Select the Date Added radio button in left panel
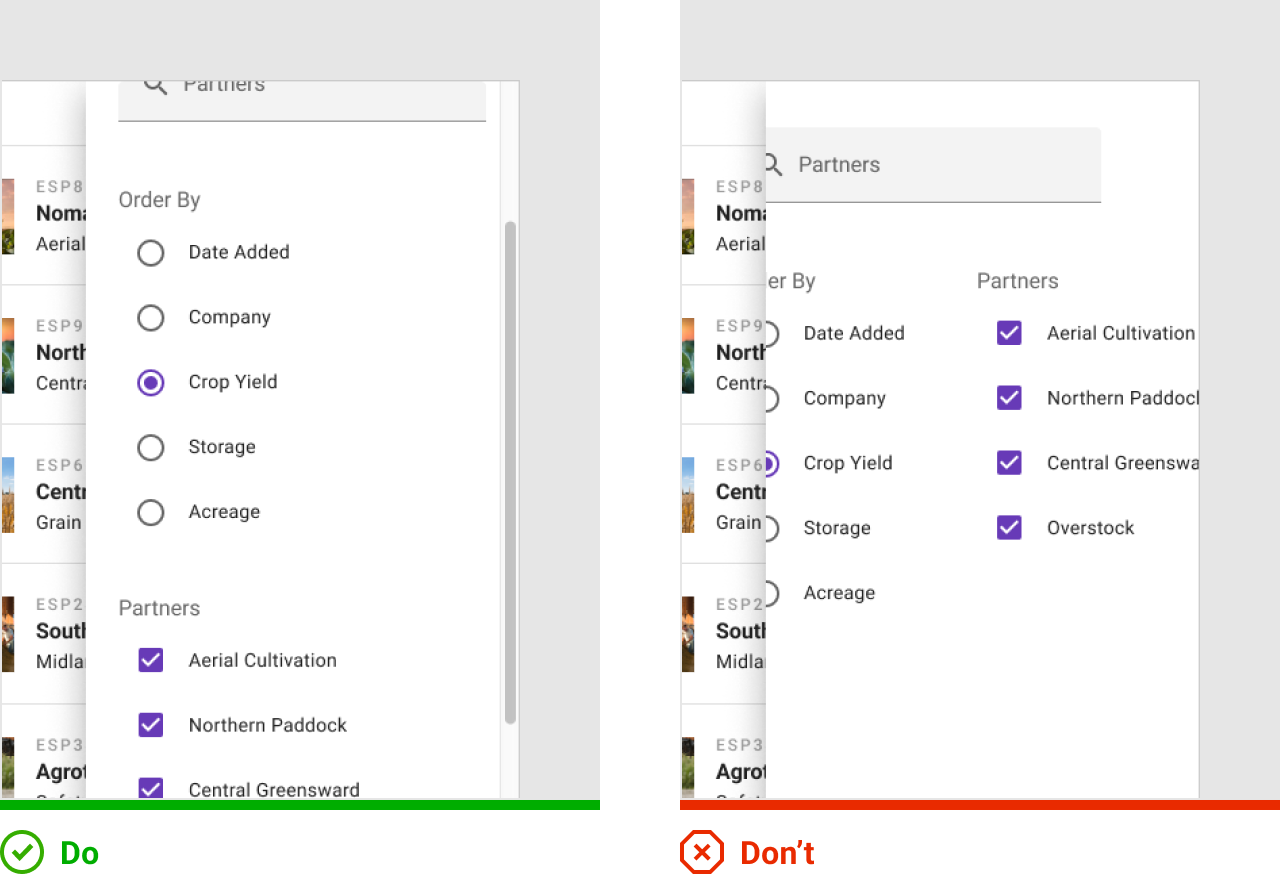The image size is (1280, 890). pos(151,253)
